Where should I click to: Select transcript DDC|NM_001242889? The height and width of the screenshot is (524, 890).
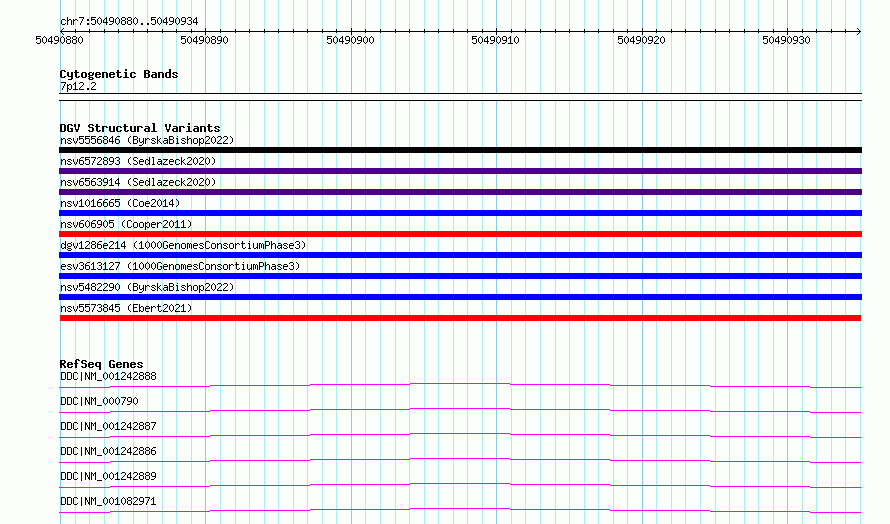click(x=108, y=476)
